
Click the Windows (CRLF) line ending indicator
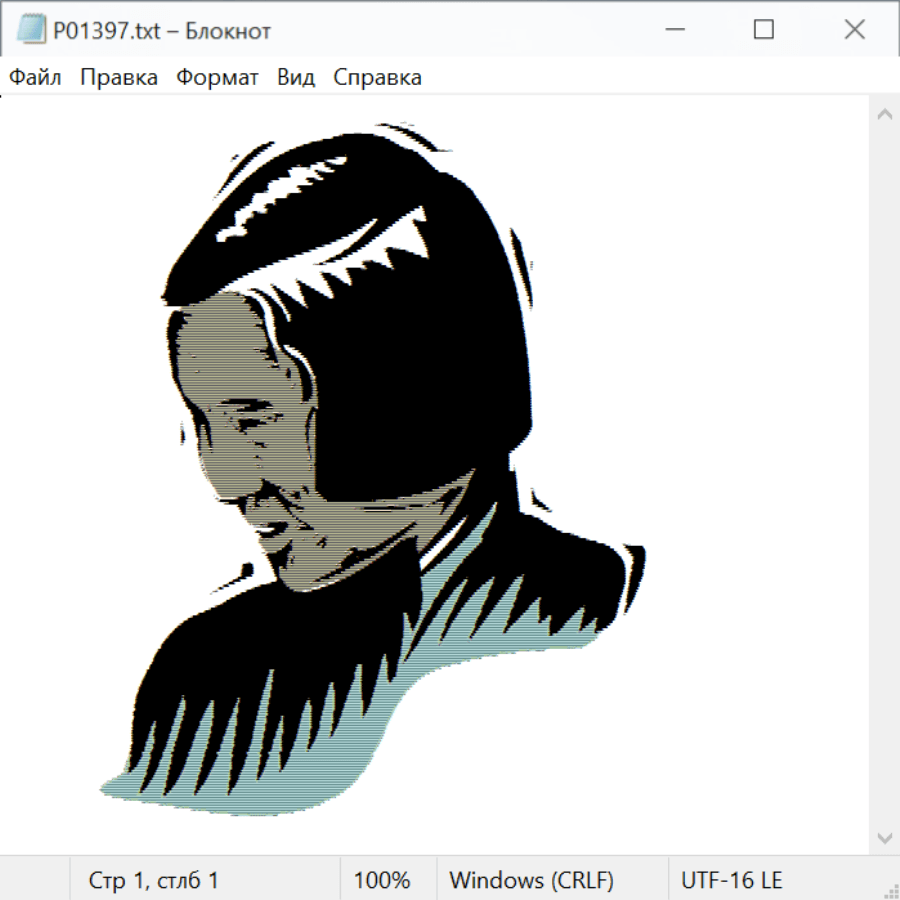click(531, 880)
